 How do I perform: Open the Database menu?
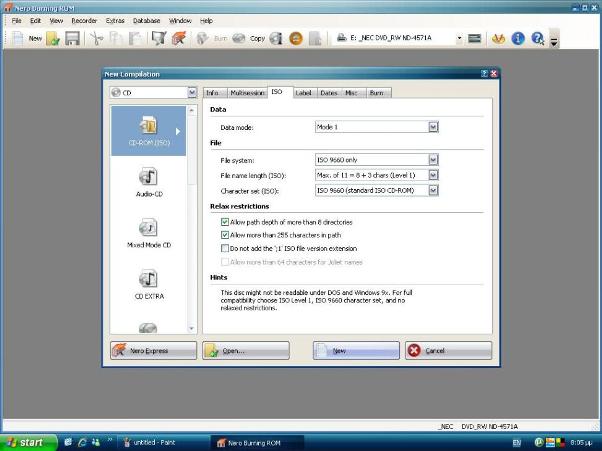click(x=146, y=21)
